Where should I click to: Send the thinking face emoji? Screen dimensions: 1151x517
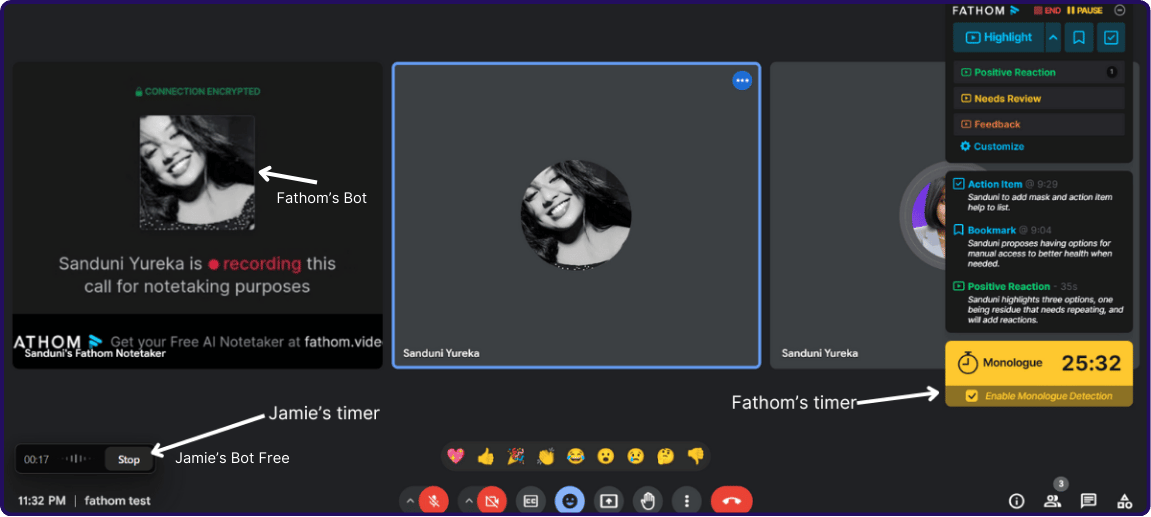click(665, 456)
